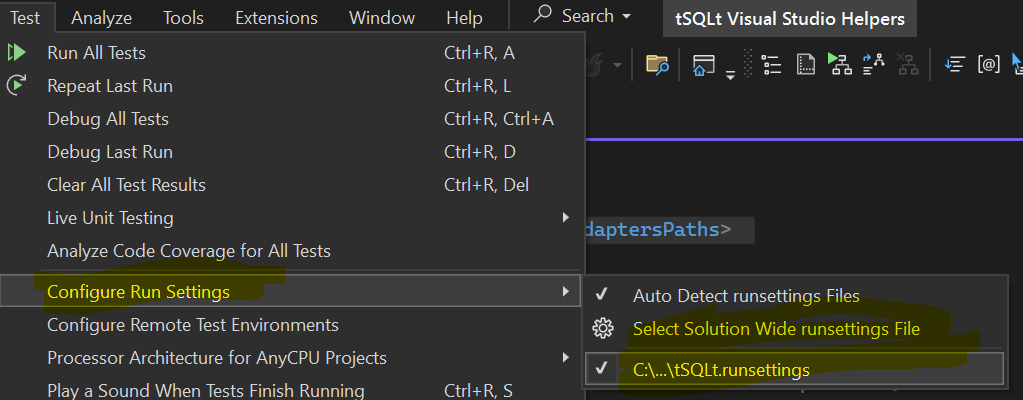Open the Help menu
This screenshot has width=1023, height=400.
click(465, 18)
